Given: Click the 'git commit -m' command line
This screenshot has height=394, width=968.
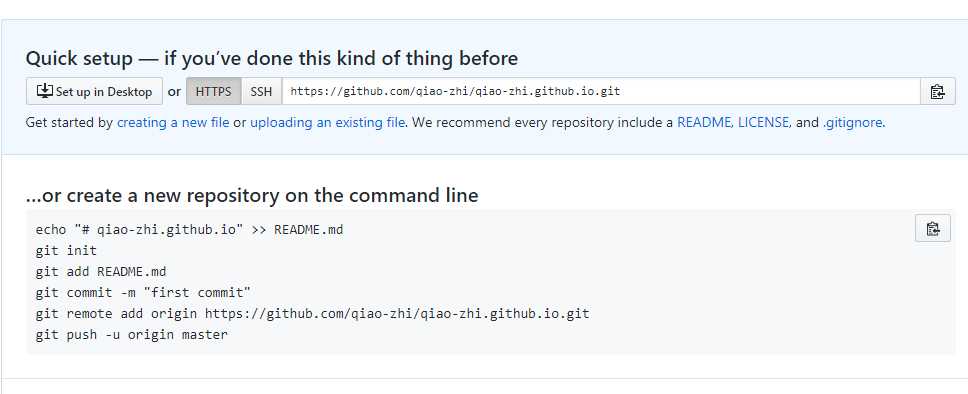Looking at the screenshot, I should pyautogui.click(x=143, y=293).
